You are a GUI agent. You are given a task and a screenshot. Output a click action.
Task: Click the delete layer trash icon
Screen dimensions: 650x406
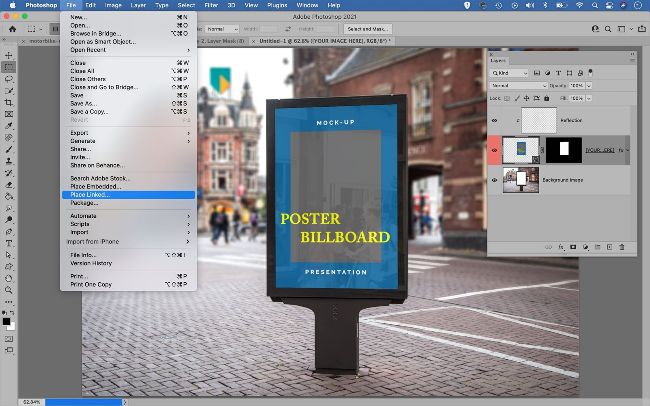point(621,247)
